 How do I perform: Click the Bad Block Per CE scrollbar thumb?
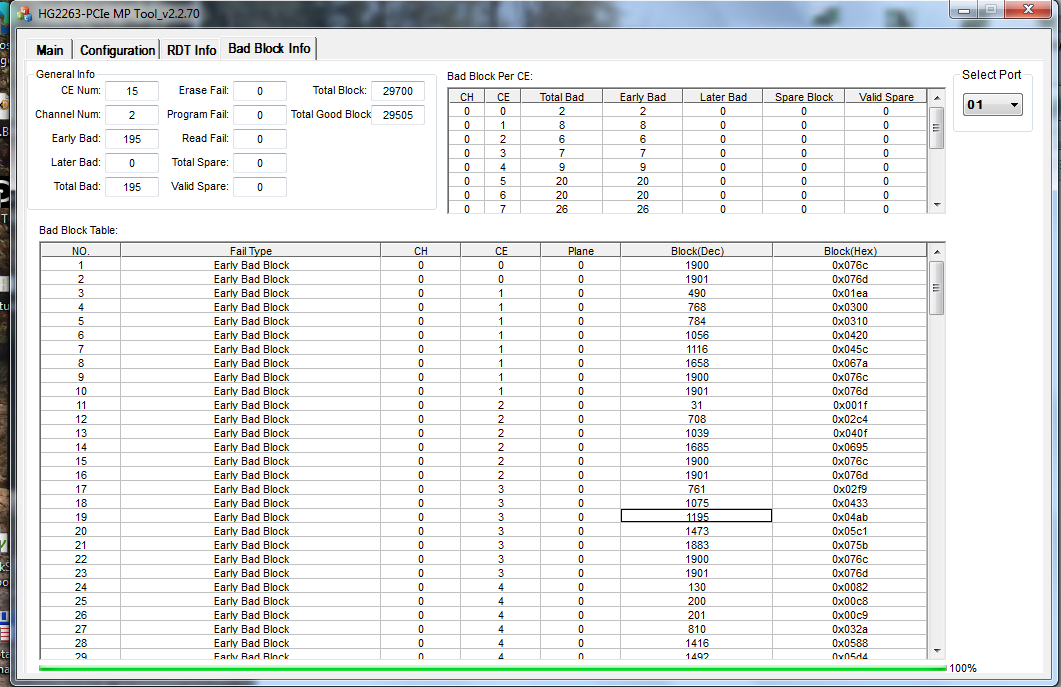coord(937,127)
